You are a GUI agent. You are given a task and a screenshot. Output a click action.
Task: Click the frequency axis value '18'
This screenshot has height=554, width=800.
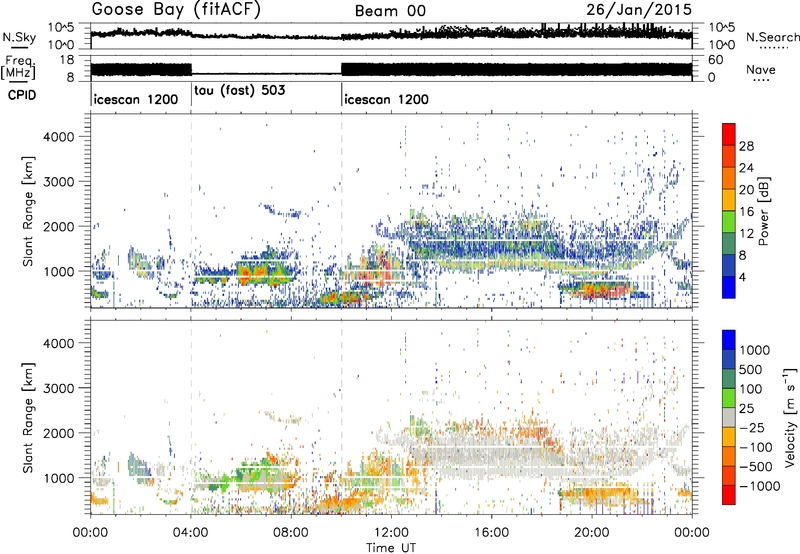[67, 60]
